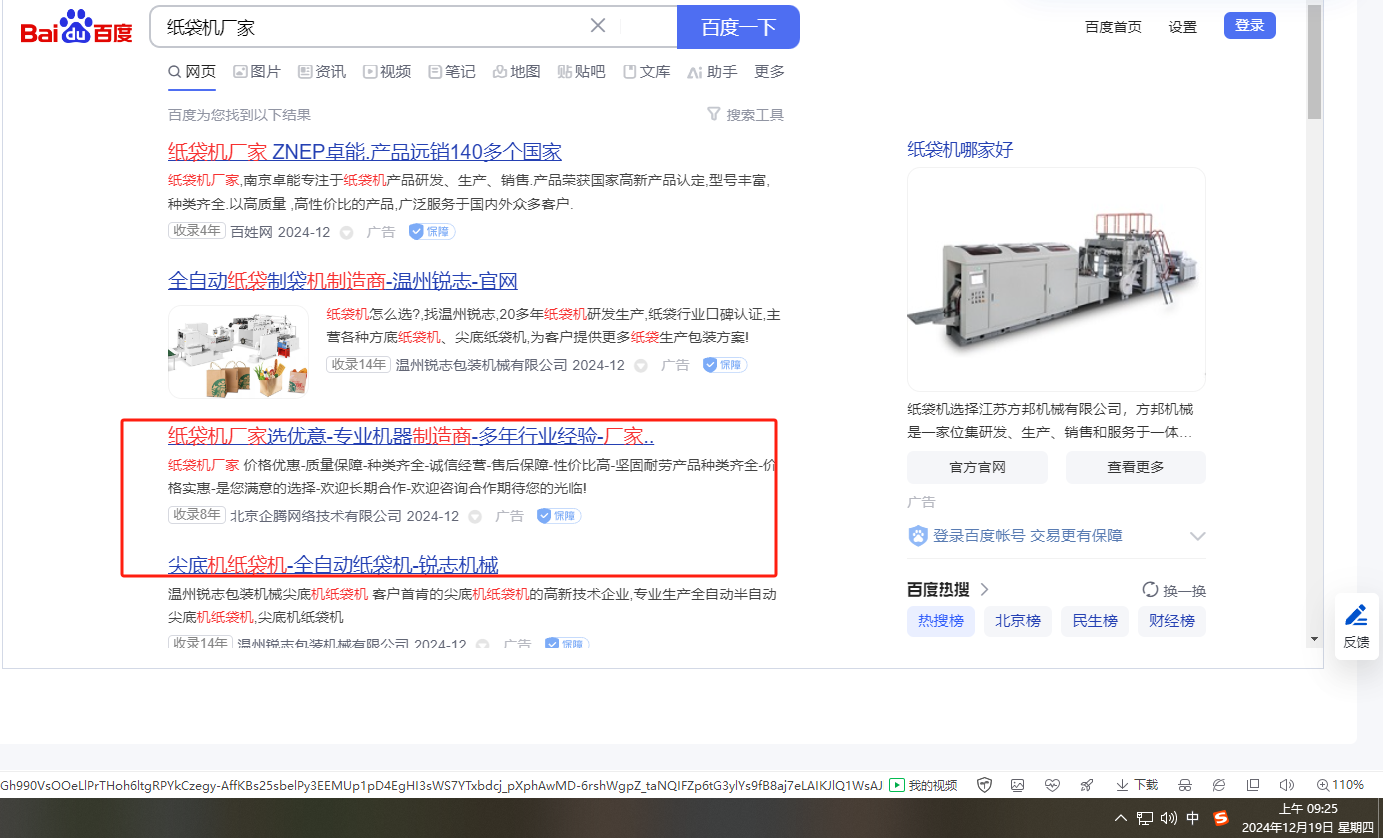Open 我的视频 in the status bar
This screenshot has height=838, width=1383.
coord(923,785)
